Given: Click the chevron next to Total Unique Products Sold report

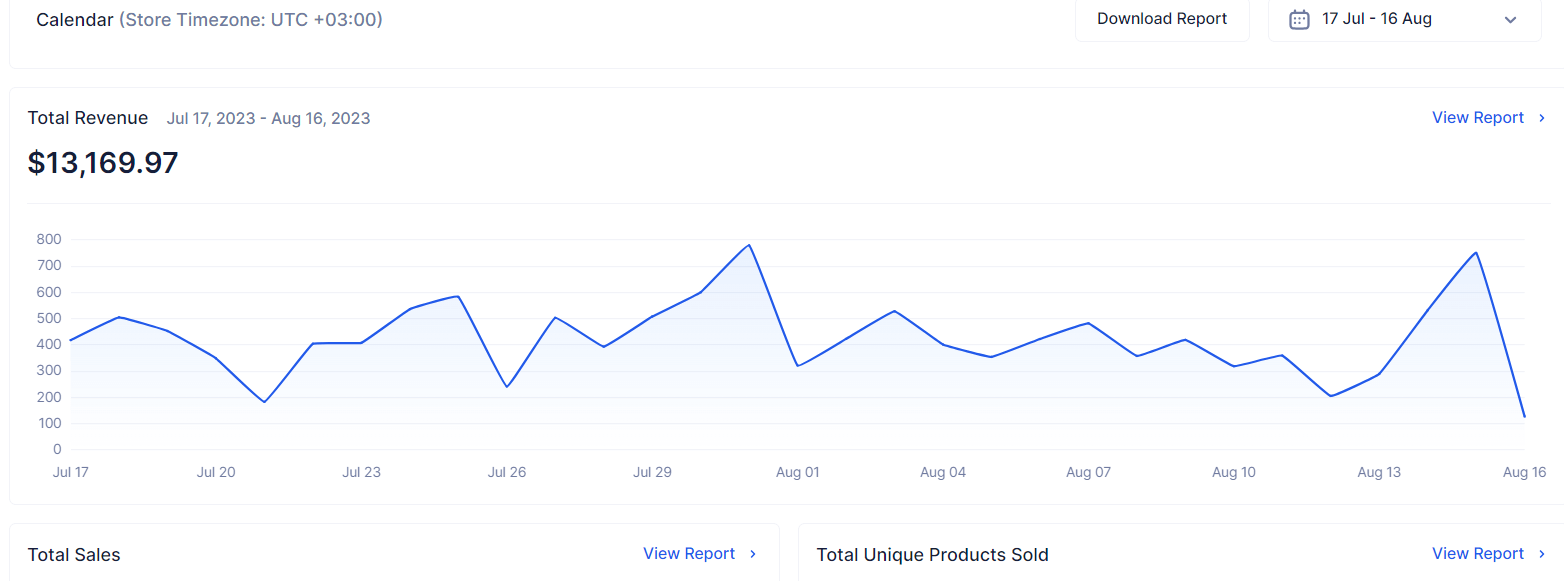Looking at the screenshot, I should (1541, 553).
